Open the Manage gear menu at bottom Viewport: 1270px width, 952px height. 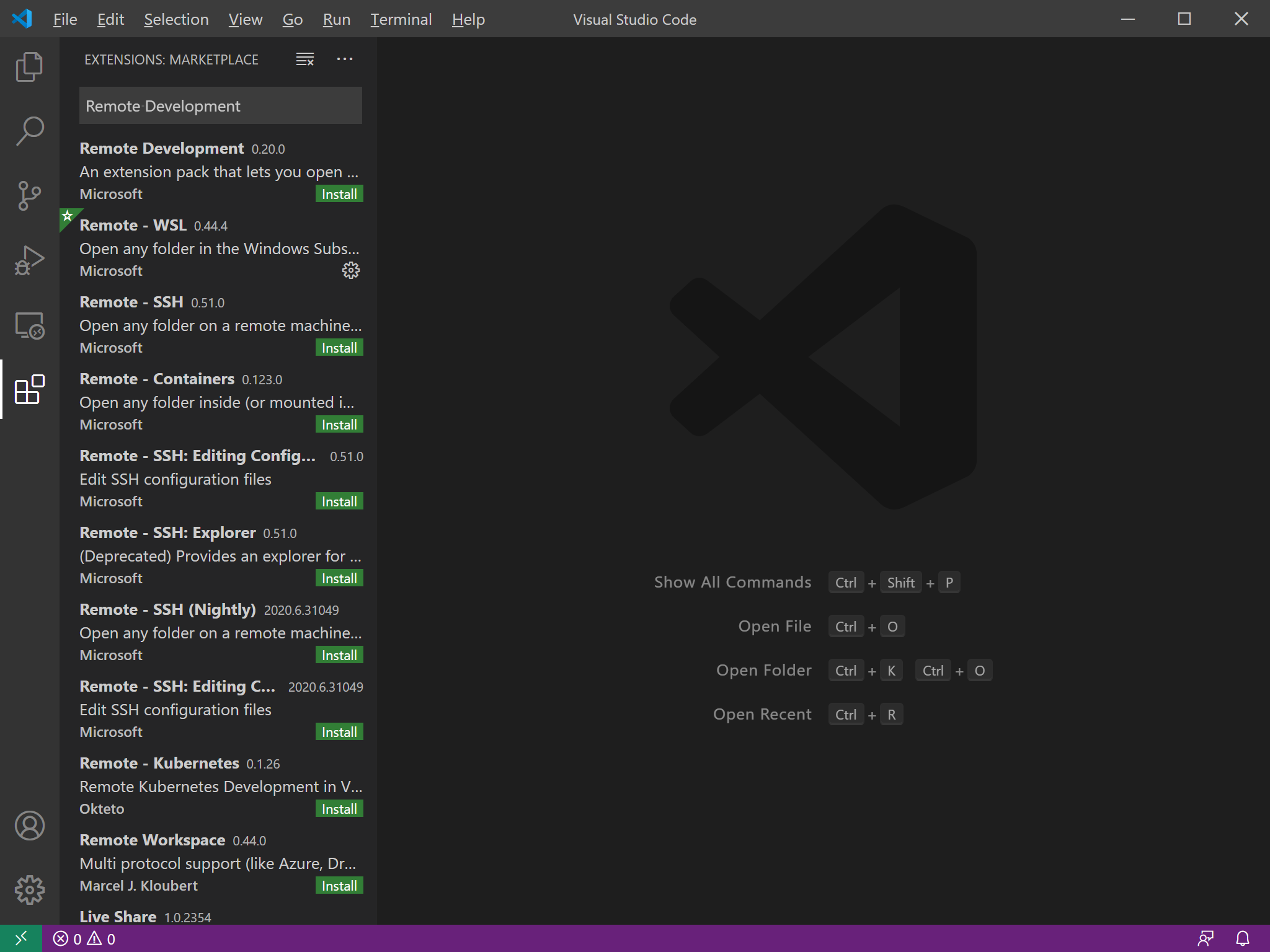pos(29,890)
